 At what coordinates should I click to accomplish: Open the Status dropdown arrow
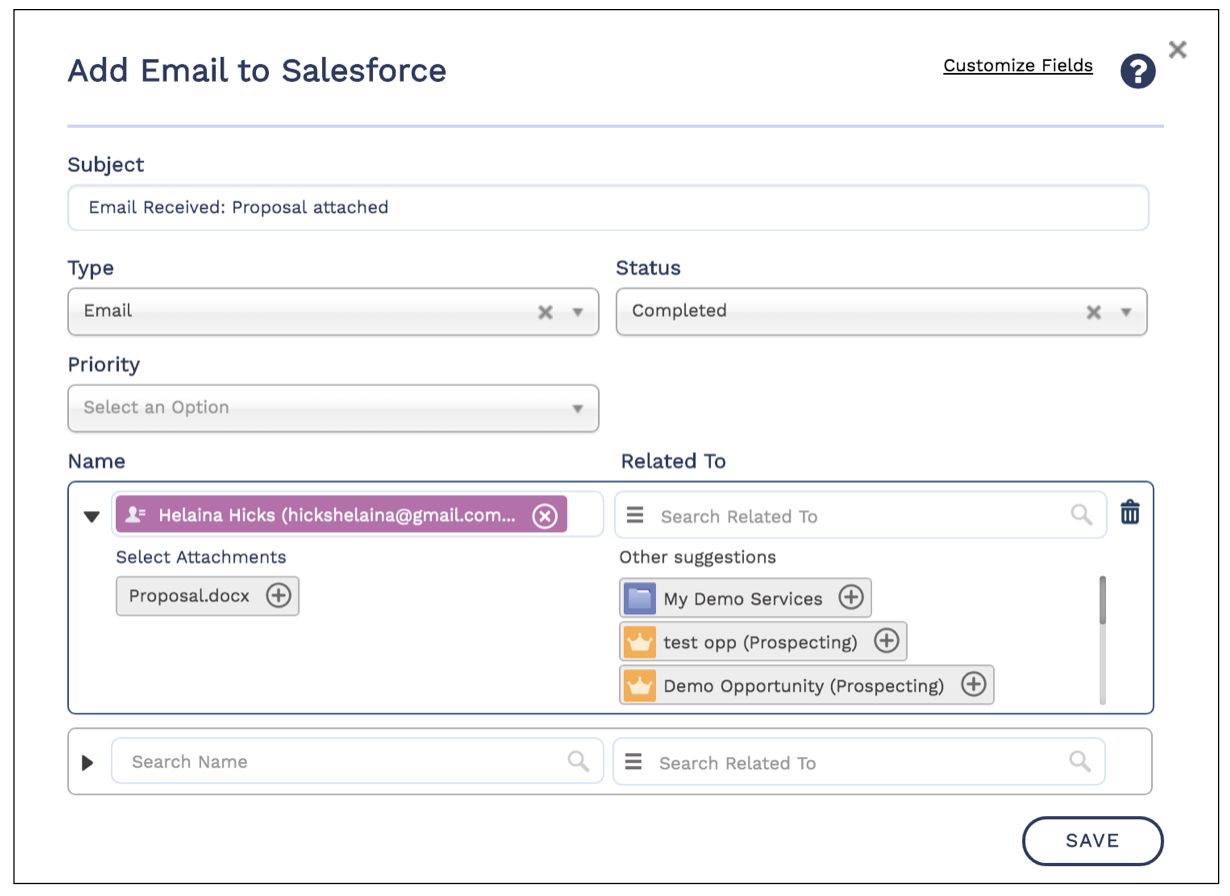1126,312
